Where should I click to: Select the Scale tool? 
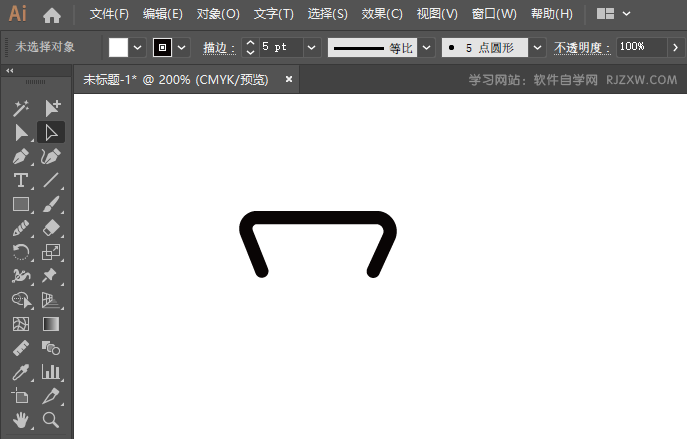51,252
